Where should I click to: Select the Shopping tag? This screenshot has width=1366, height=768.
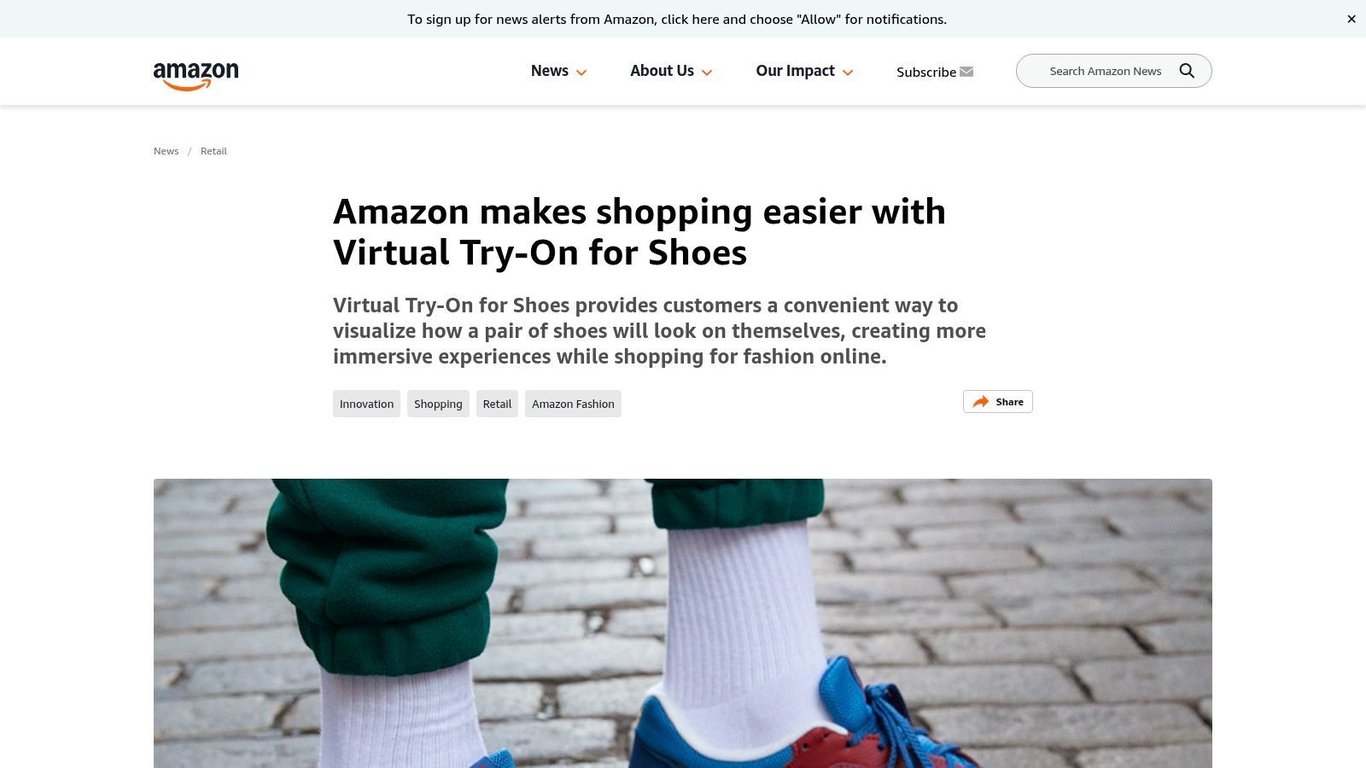(x=438, y=404)
